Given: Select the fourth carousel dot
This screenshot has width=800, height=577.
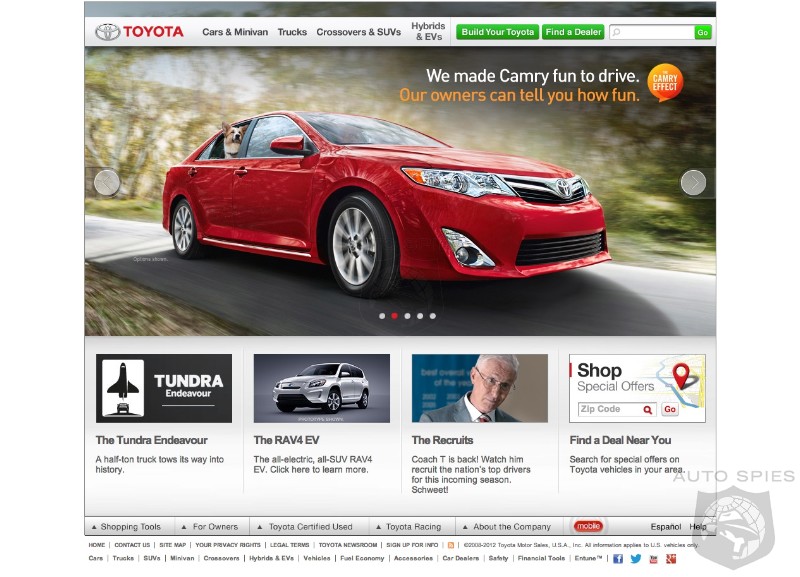Looking at the screenshot, I should pyautogui.click(x=420, y=316).
